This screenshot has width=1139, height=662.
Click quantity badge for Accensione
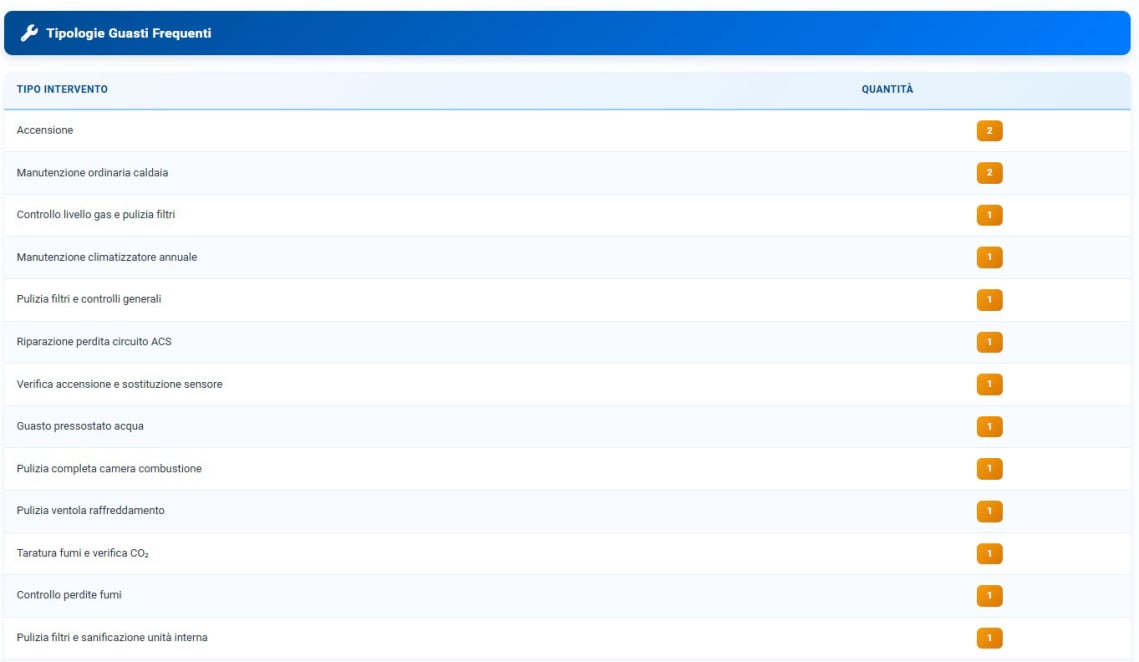click(x=989, y=131)
